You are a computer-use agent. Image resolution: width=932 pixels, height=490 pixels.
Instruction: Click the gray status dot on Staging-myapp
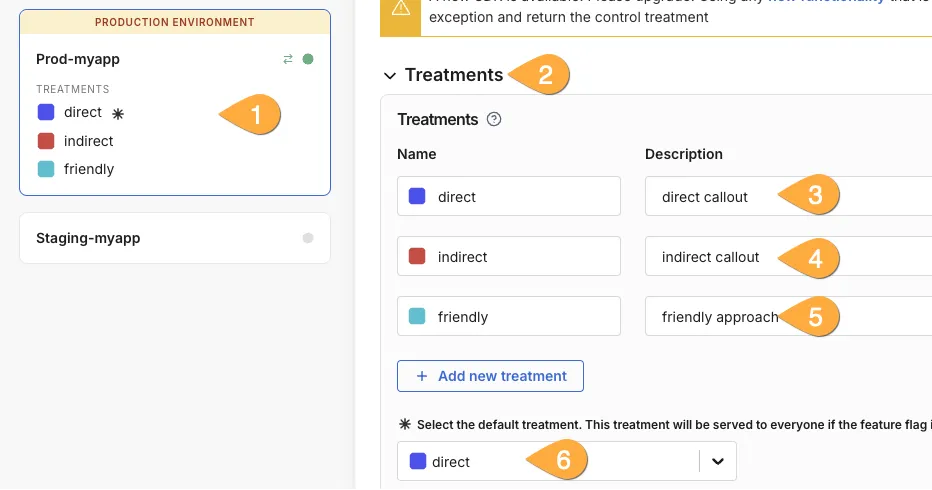(308, 238)
